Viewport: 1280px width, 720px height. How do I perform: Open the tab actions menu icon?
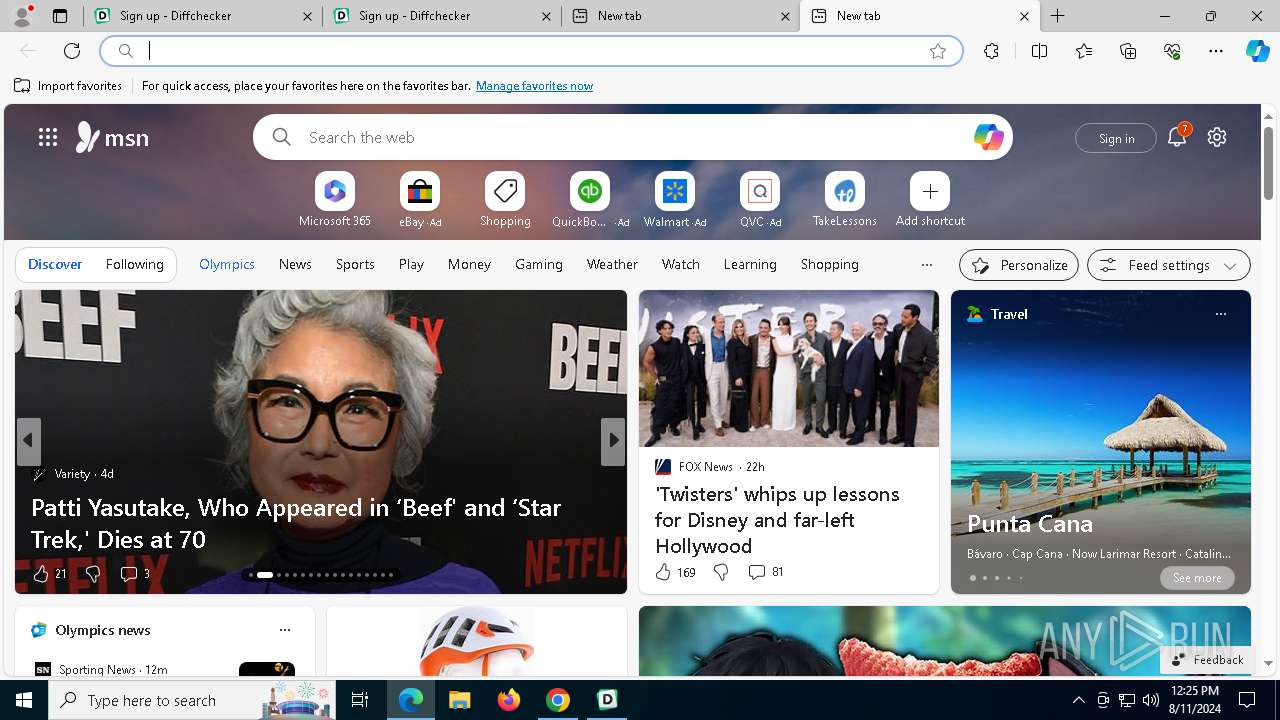coord(60,16)
